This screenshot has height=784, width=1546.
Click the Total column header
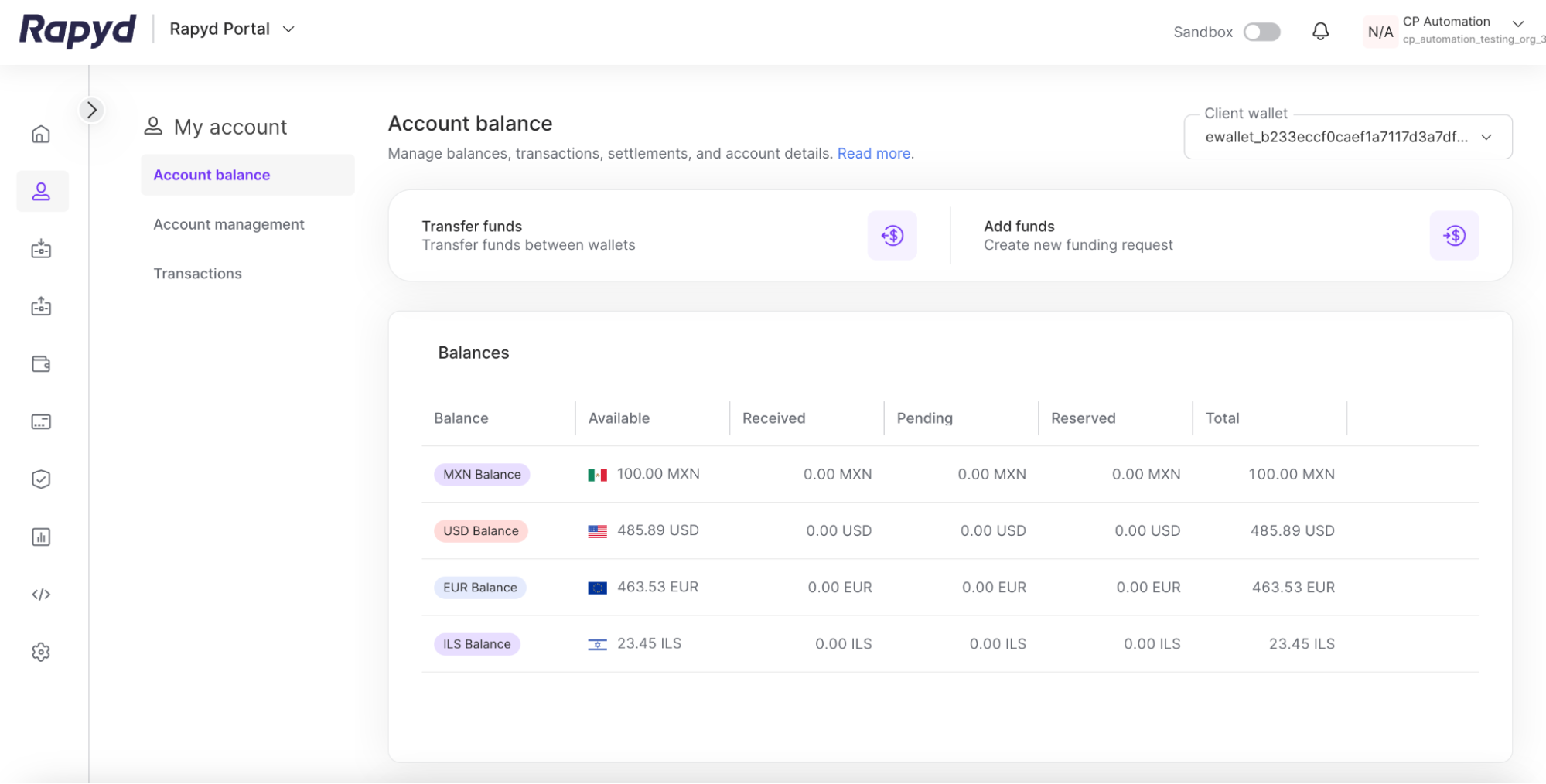coord(1222,418)
